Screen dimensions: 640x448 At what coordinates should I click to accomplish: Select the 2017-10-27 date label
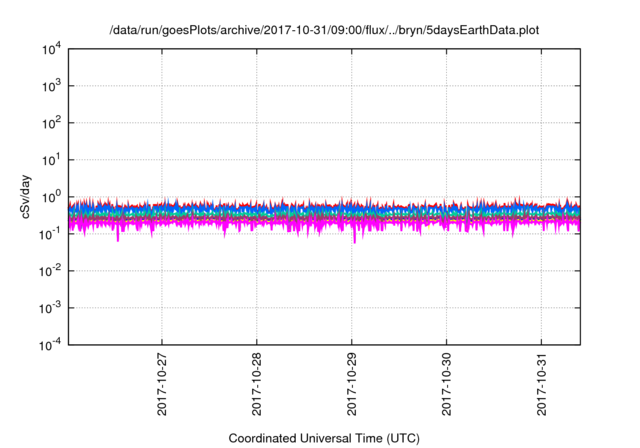tap(162, 384)
